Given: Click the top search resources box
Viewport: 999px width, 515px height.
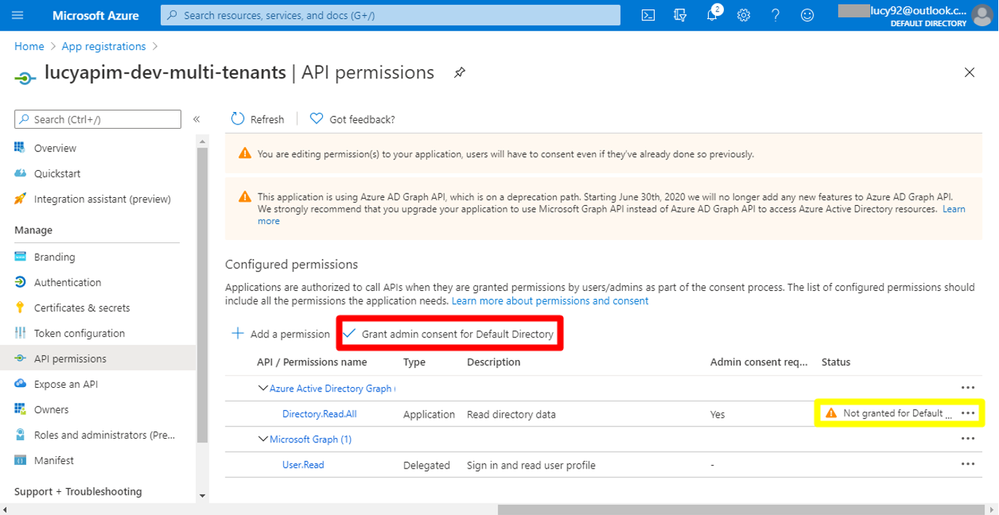Looking at the screenshot, I should [x=390, y=16].
